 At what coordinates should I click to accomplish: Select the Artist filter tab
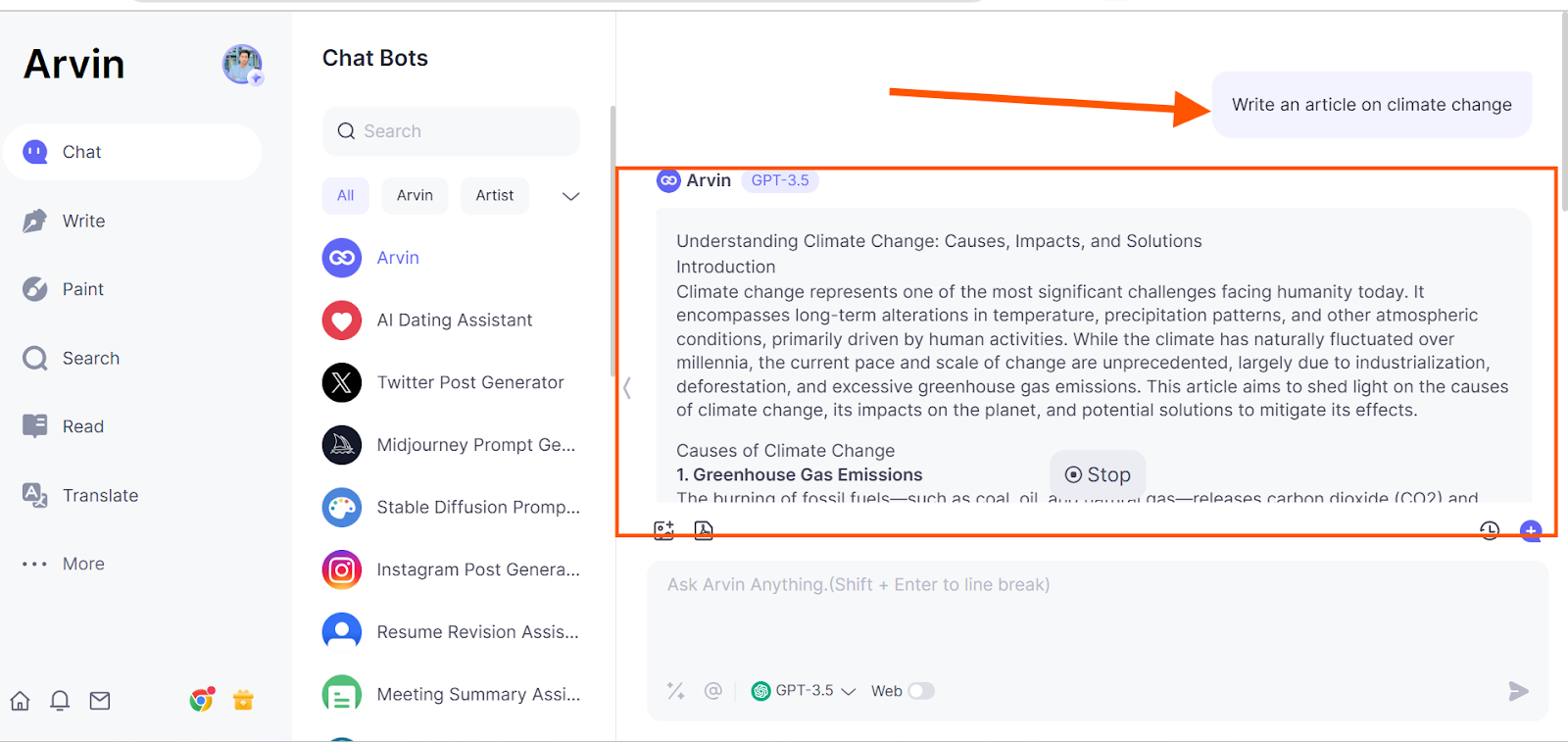[x=495, y=195]
